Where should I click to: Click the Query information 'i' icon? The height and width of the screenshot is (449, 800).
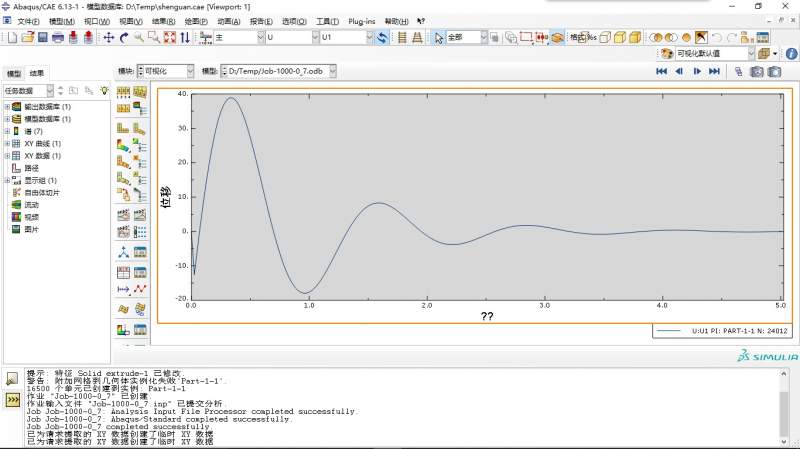[791, 54]
